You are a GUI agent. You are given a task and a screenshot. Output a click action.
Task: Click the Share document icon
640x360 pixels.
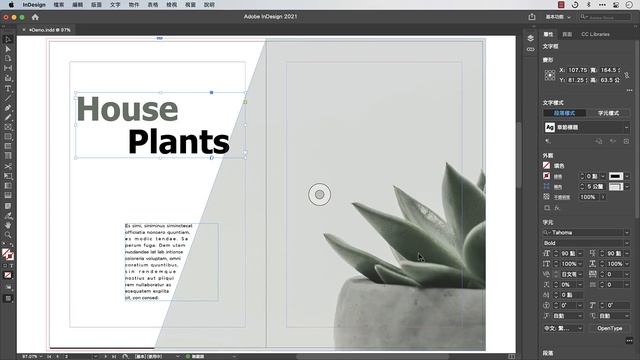(531, 17)
